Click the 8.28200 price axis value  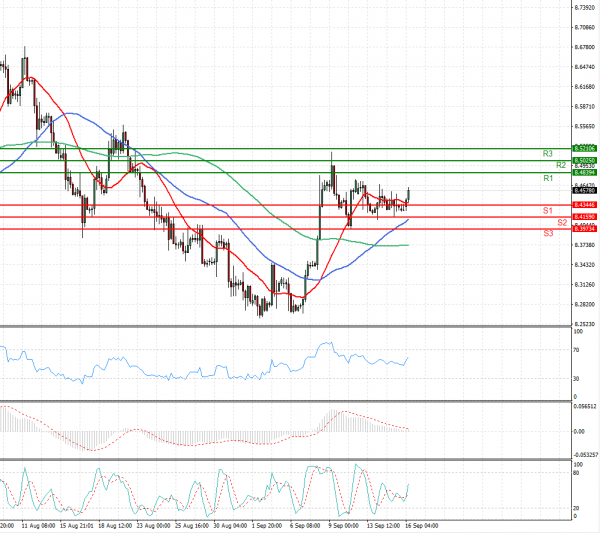[584, 305]
